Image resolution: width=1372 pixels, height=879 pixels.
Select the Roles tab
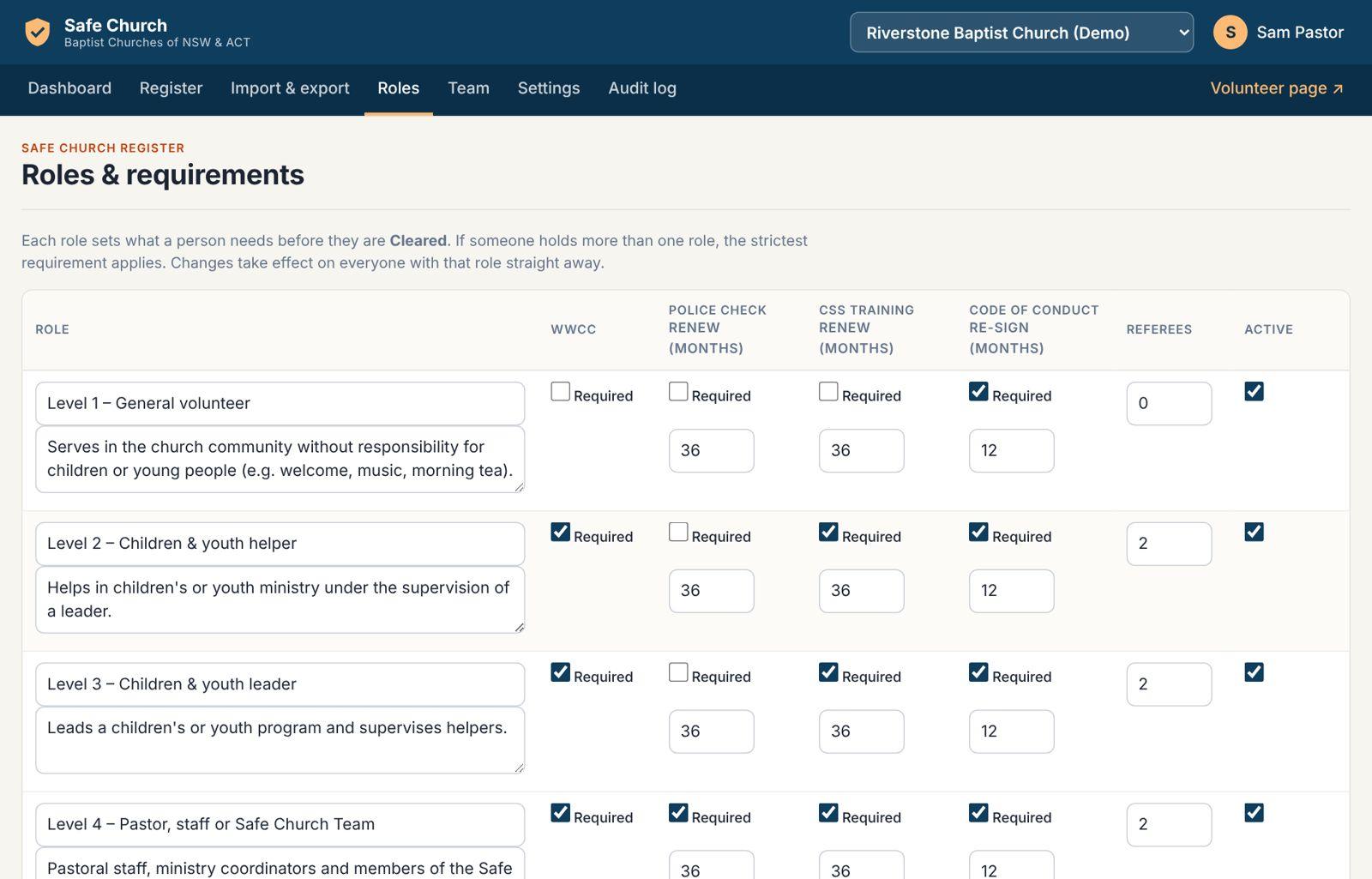(399, 88)
